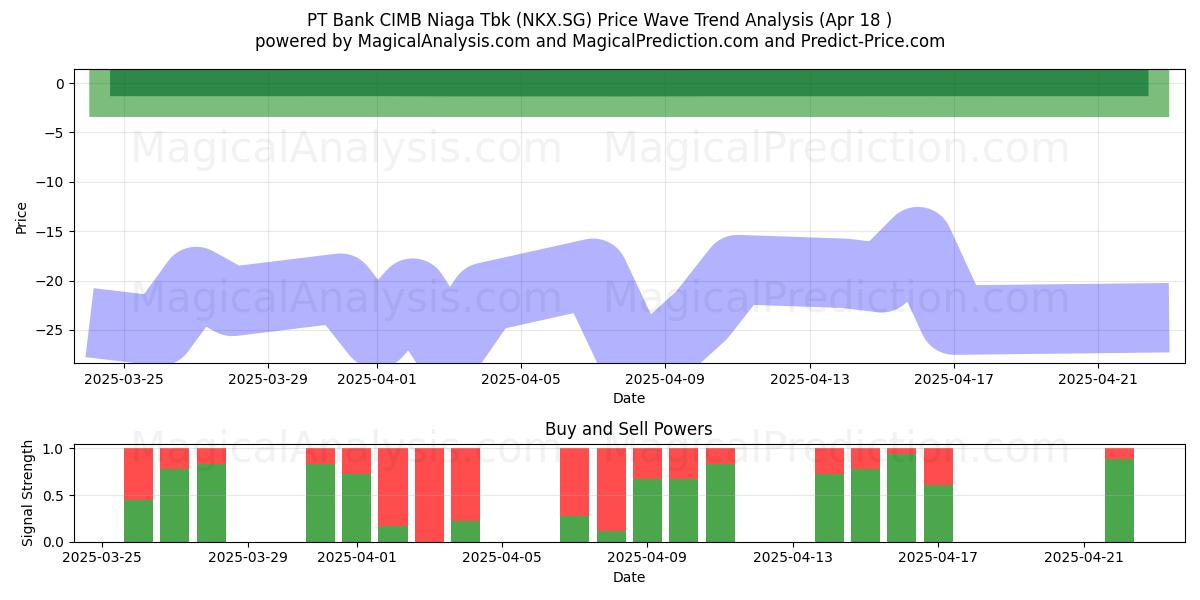
Task: Click the '0.5' tick on the signal strength axis
Action: [55, 496]
